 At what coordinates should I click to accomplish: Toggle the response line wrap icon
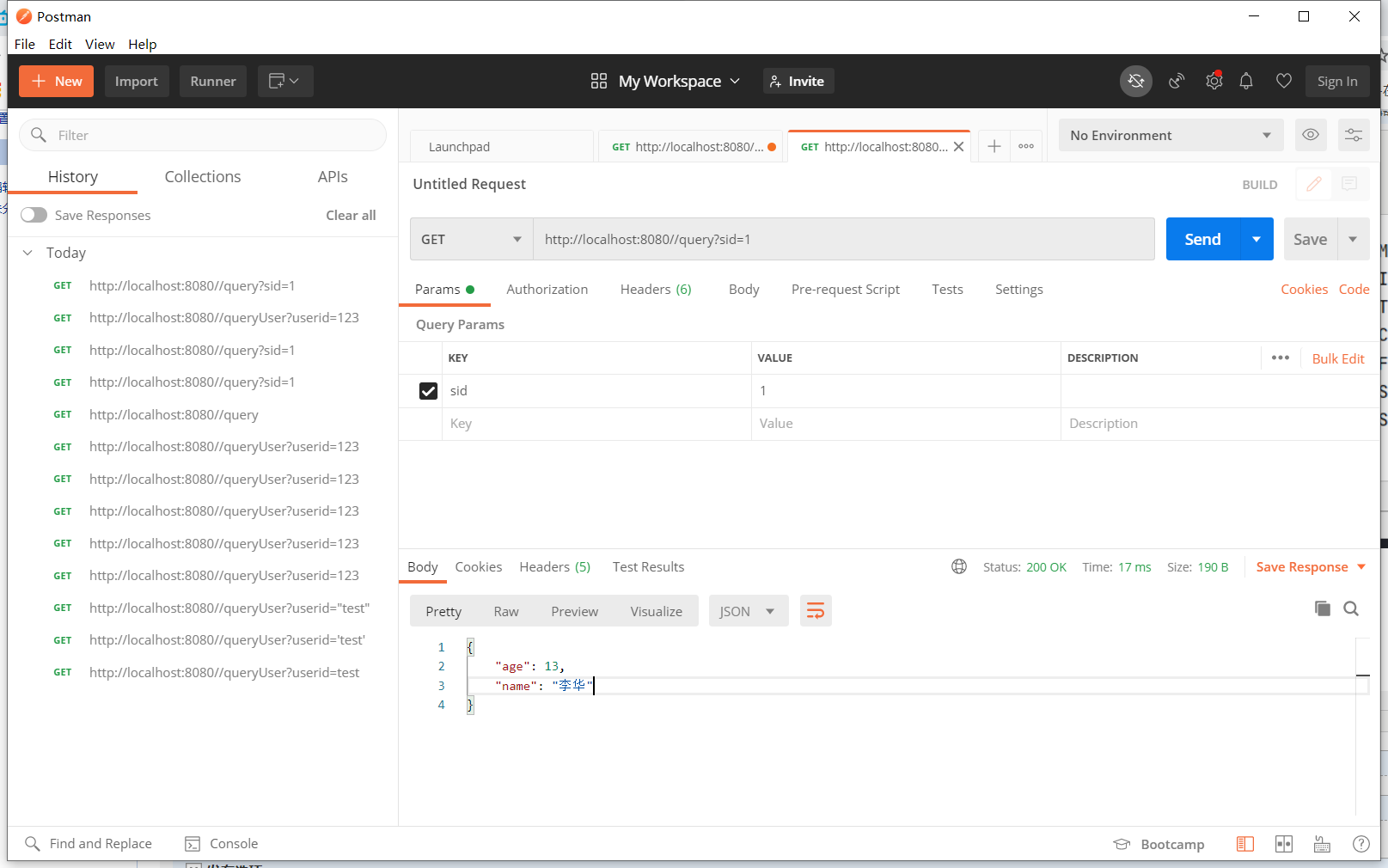point(816,611)
